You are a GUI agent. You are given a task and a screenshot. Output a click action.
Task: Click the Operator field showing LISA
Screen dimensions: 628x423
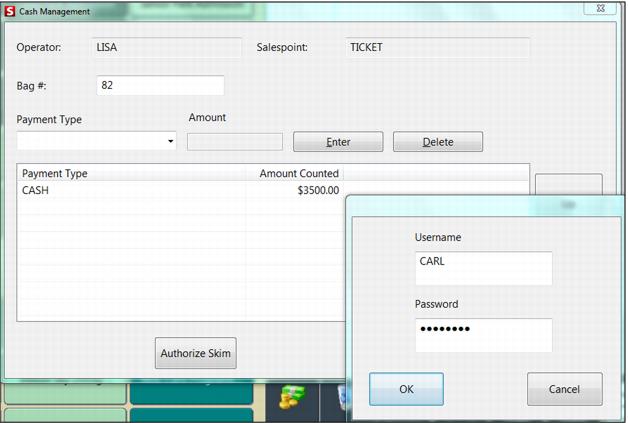coord(166,47)
